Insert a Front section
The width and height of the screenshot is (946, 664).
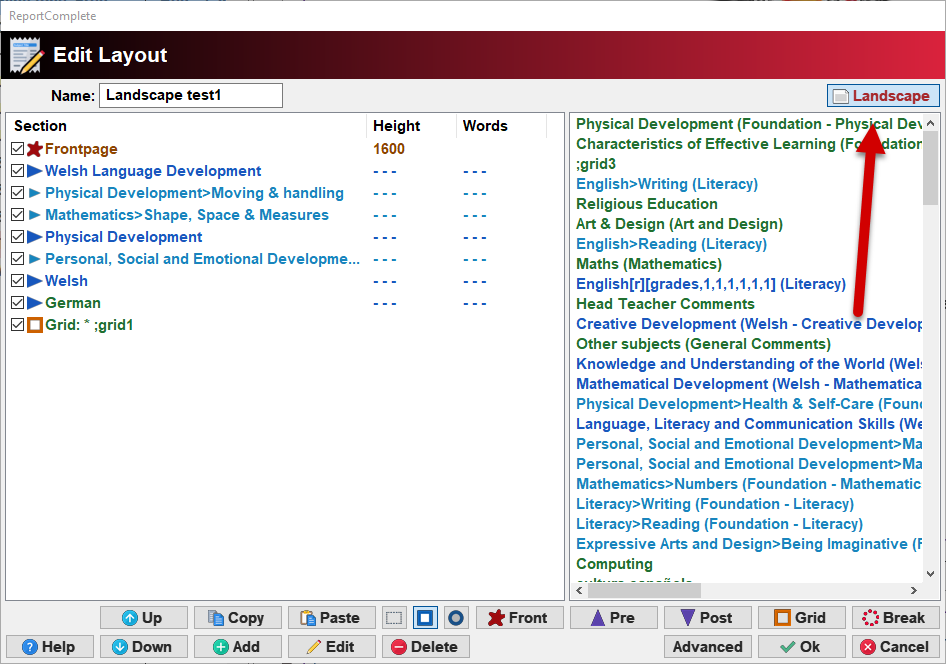519,618
